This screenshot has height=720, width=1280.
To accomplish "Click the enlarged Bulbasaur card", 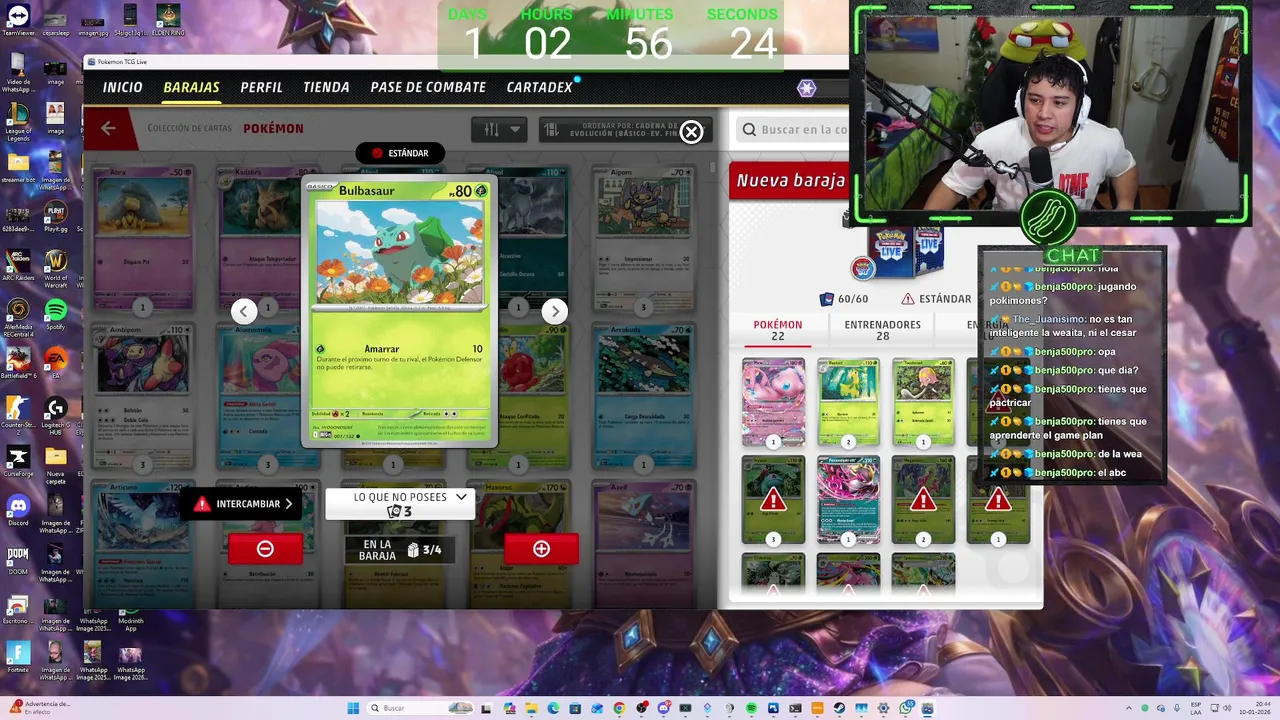I will pos(399,313).
